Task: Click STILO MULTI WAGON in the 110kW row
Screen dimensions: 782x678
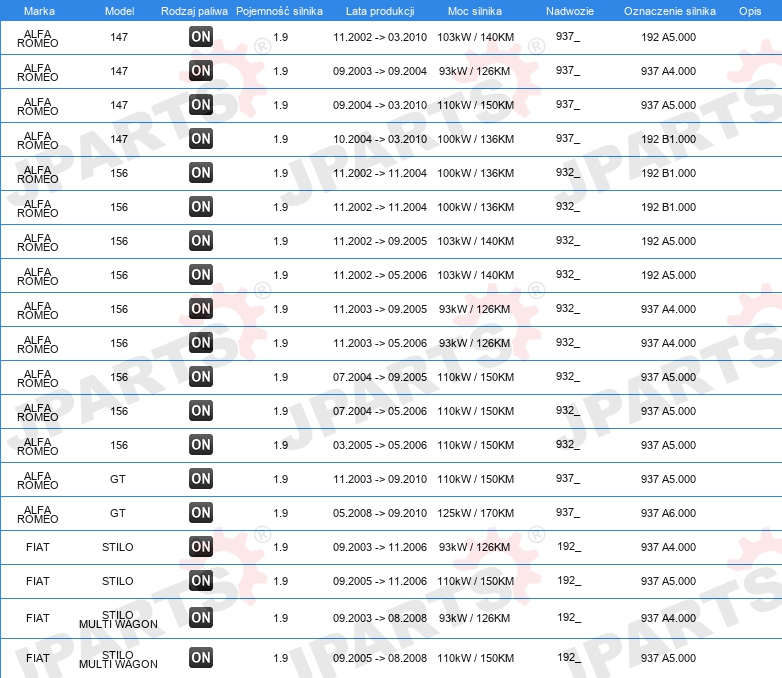Action: 118,659
